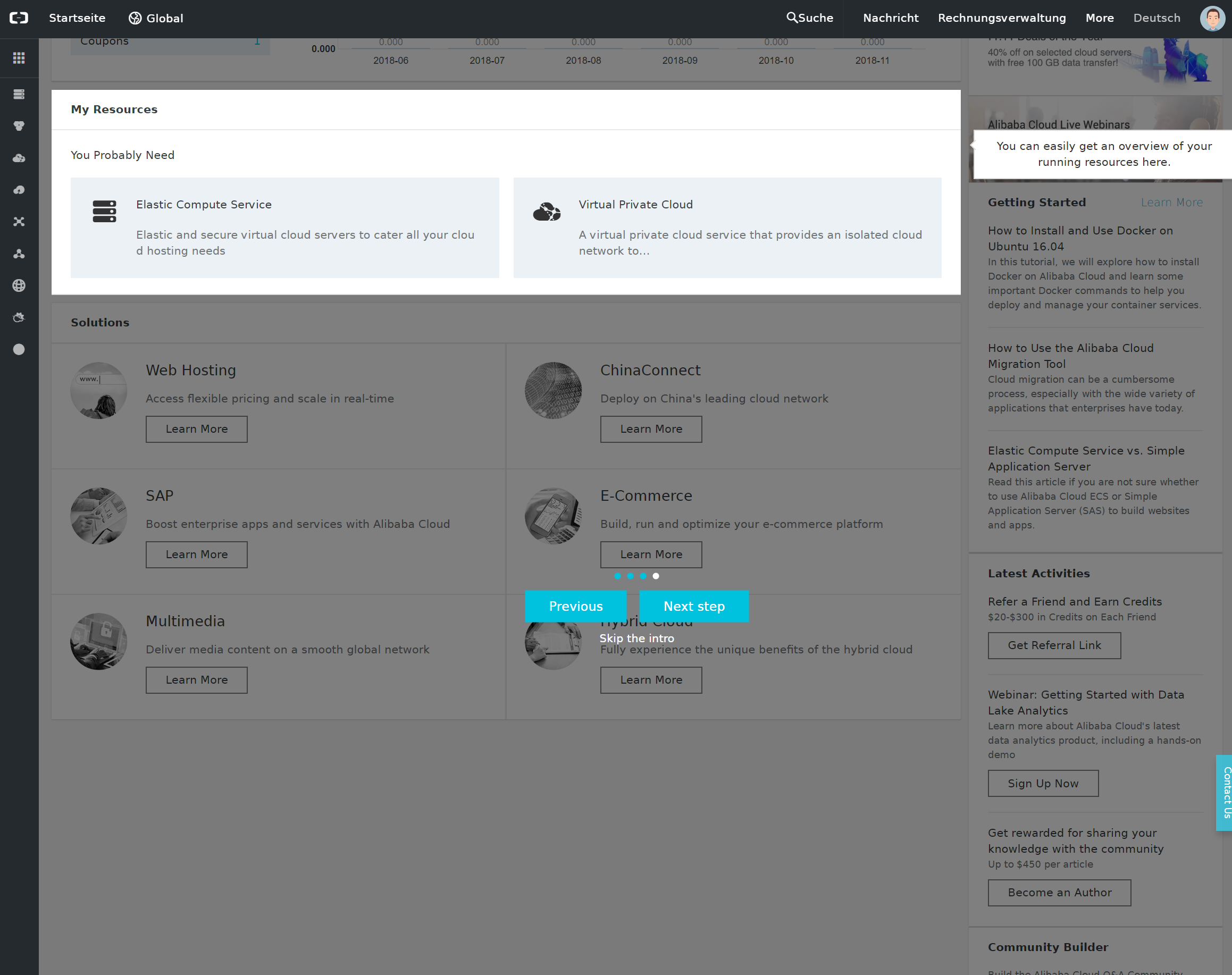Select the second intro tour step dot
This screenshot has height=975, width=1232.
pos(630,576)
